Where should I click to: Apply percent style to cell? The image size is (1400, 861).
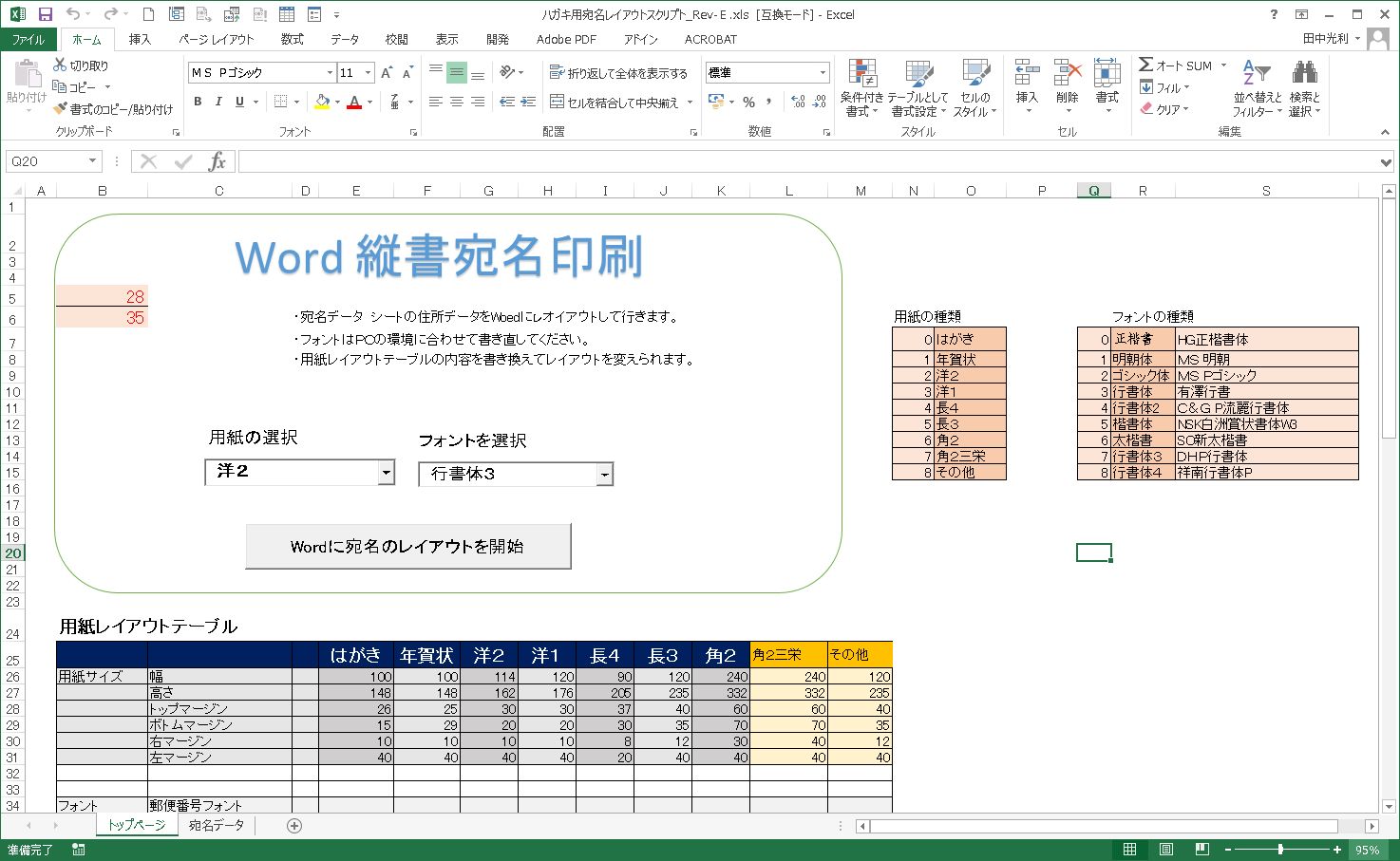(x=749, y=102)
